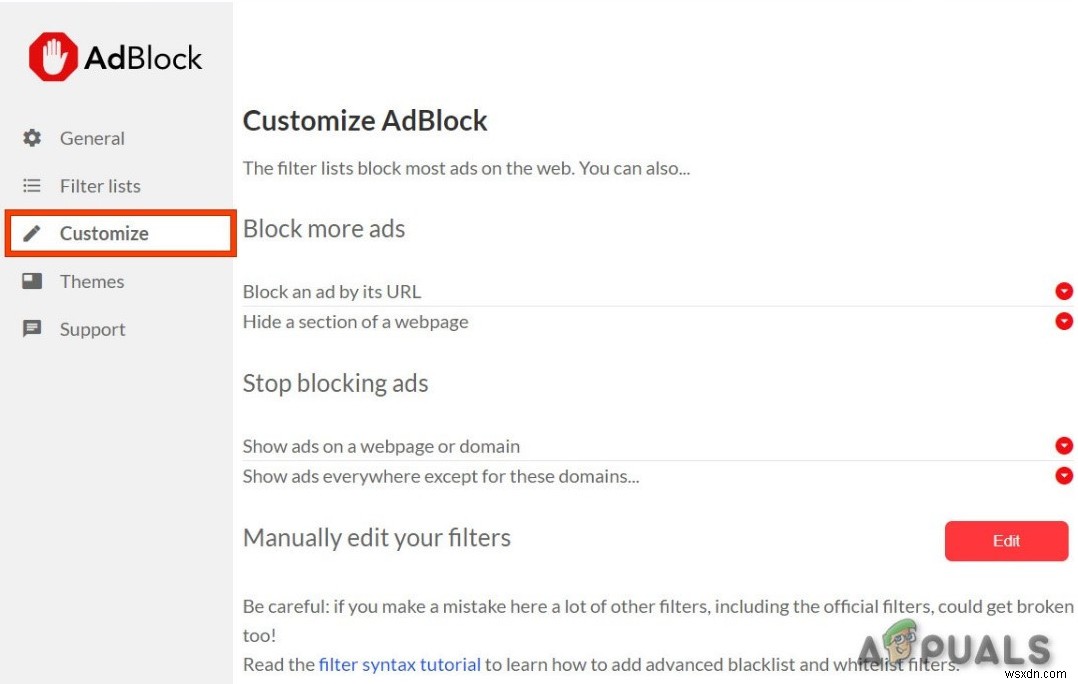The width and height of the screenshot is (1078, 684).
Task: Open the Support page
Action: point(92,329)
